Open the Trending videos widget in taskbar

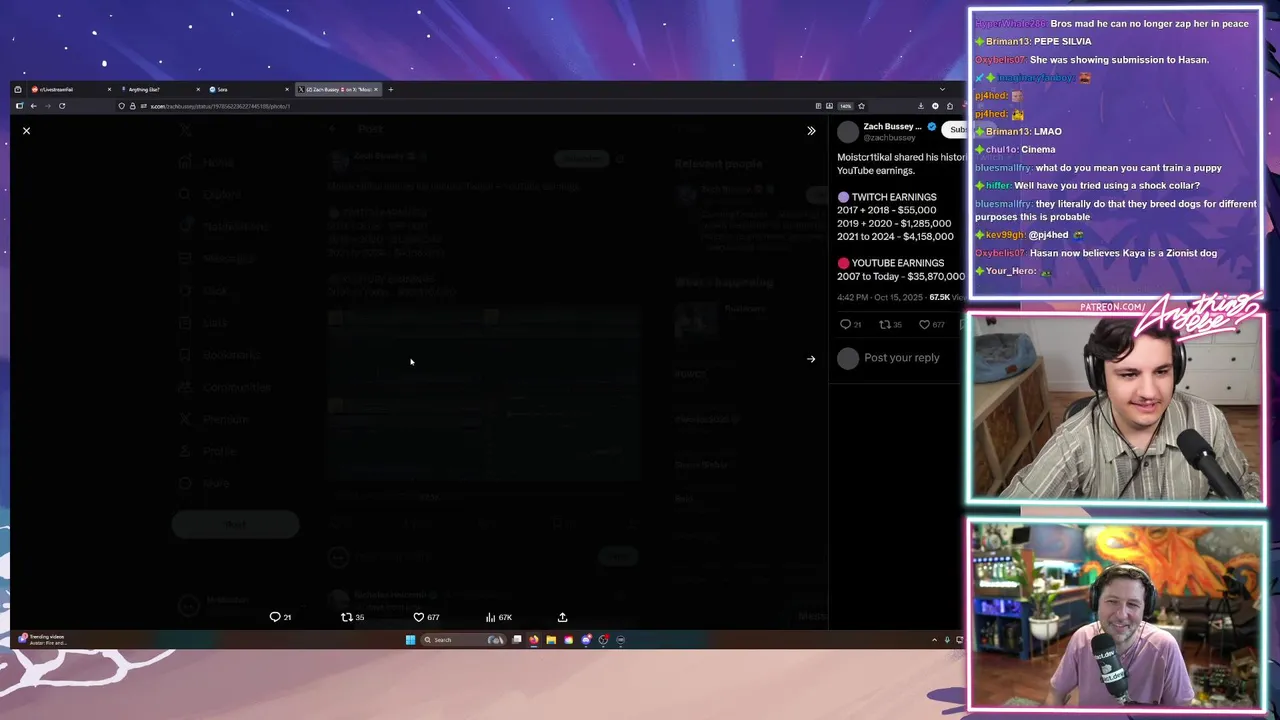[x=42, y=639]
